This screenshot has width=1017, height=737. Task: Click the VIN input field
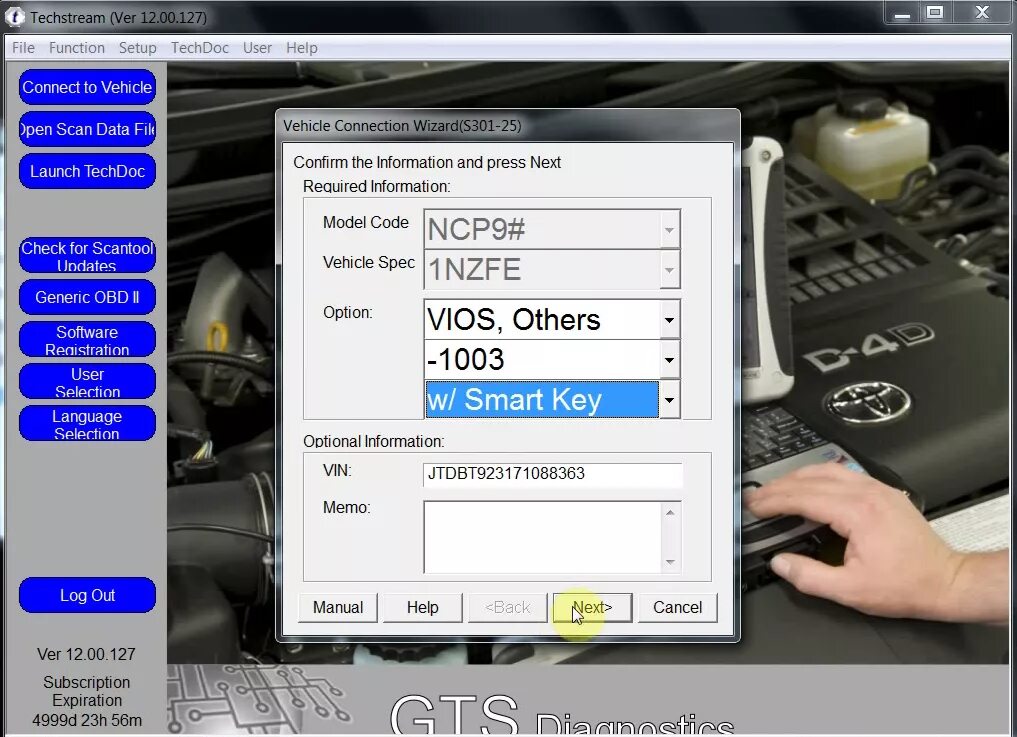tap(553, 474)
